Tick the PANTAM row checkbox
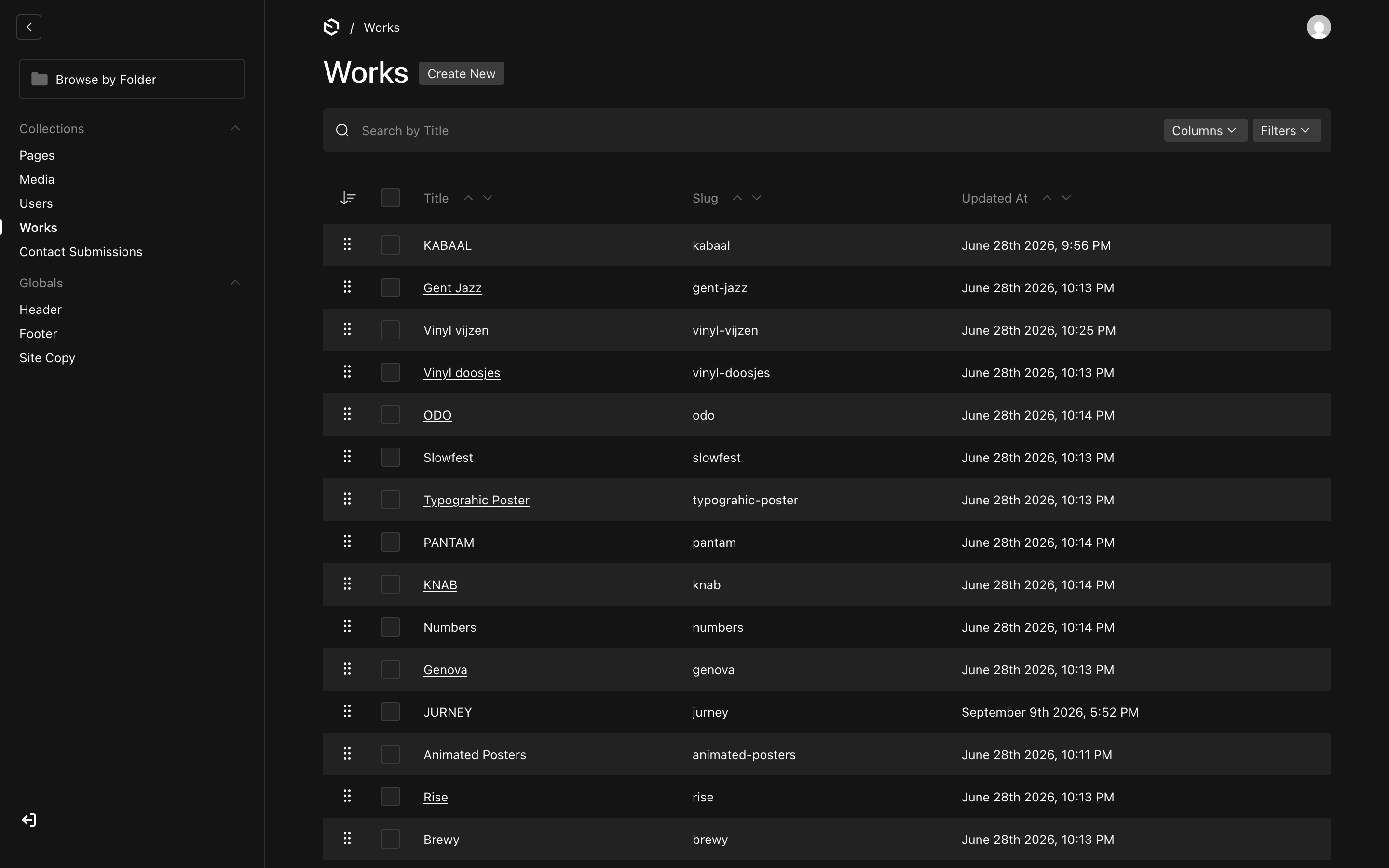Image resolution: width=1389 pixels, height=868 pixels. 390,542
